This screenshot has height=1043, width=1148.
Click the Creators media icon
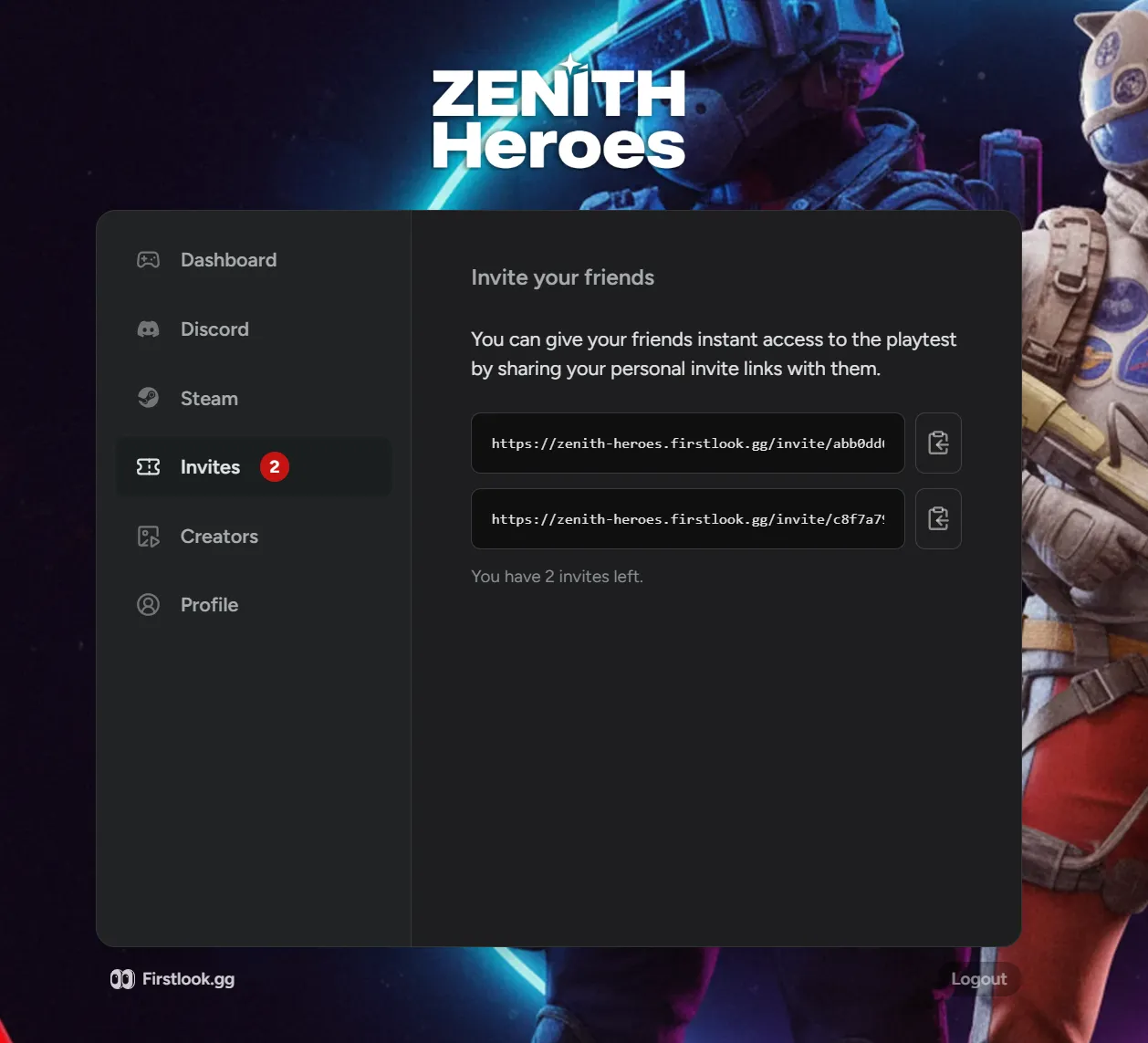coord(148,537)
